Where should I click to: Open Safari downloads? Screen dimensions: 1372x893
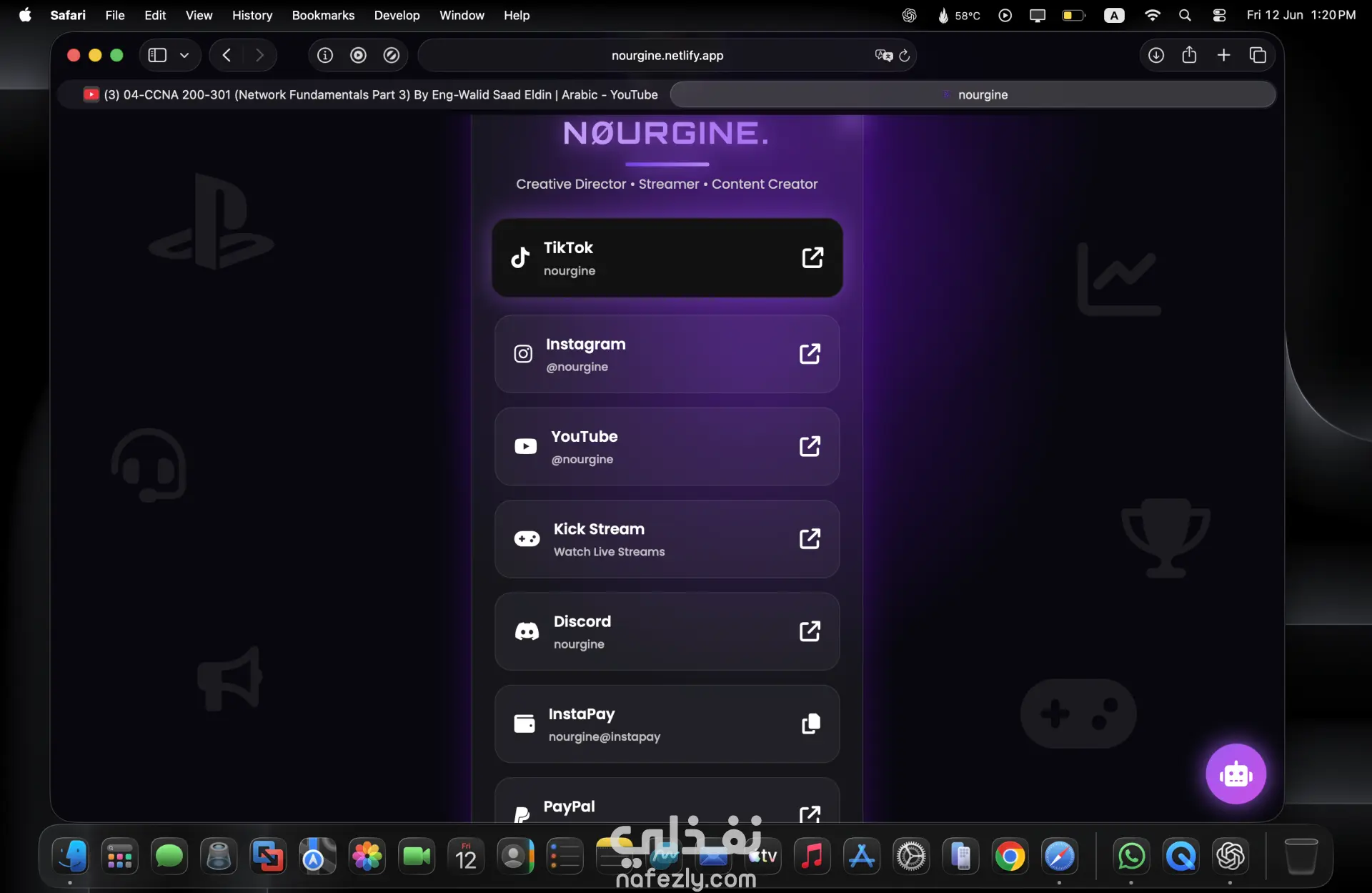pyautogui.click(x=1155, y=55)
